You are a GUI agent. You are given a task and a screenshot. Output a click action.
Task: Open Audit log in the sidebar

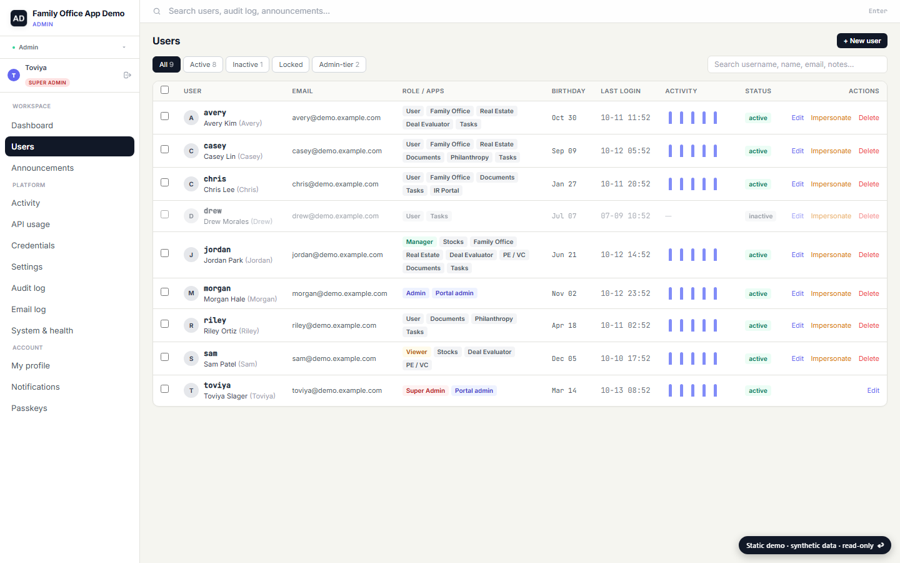click(x=69, y=288)
